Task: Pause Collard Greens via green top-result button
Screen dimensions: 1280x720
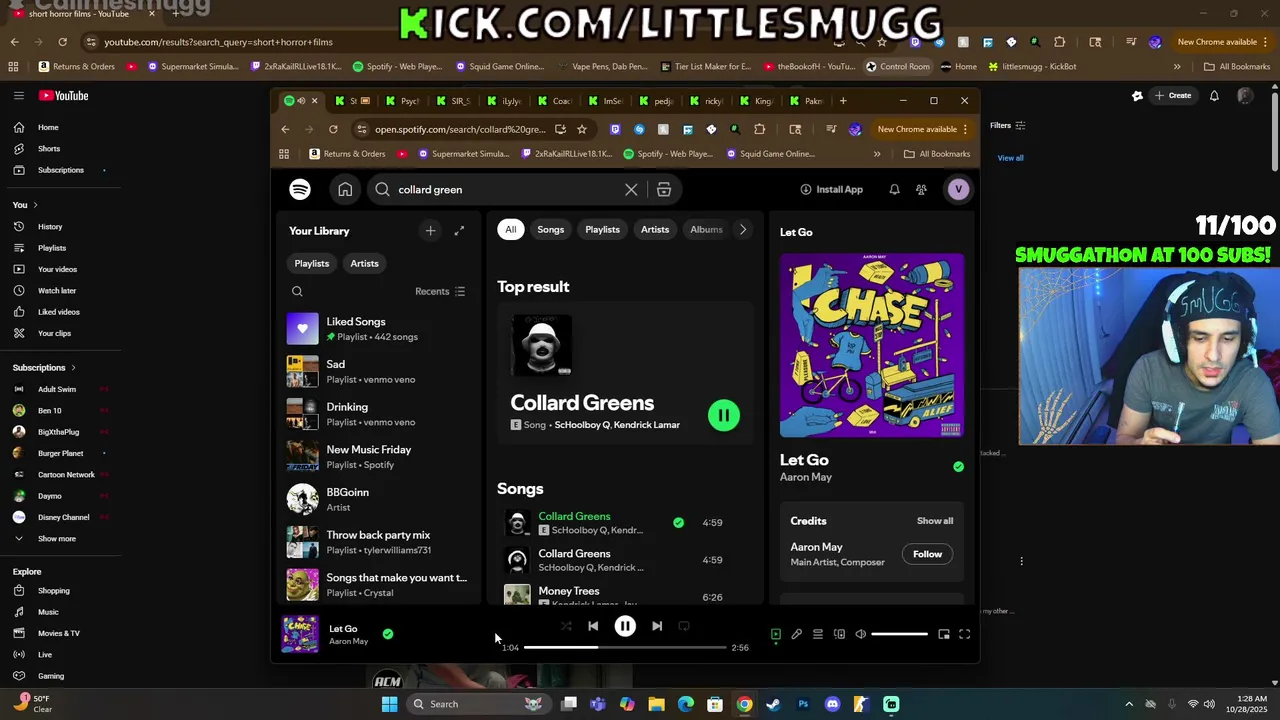Action: pos(724,415)
